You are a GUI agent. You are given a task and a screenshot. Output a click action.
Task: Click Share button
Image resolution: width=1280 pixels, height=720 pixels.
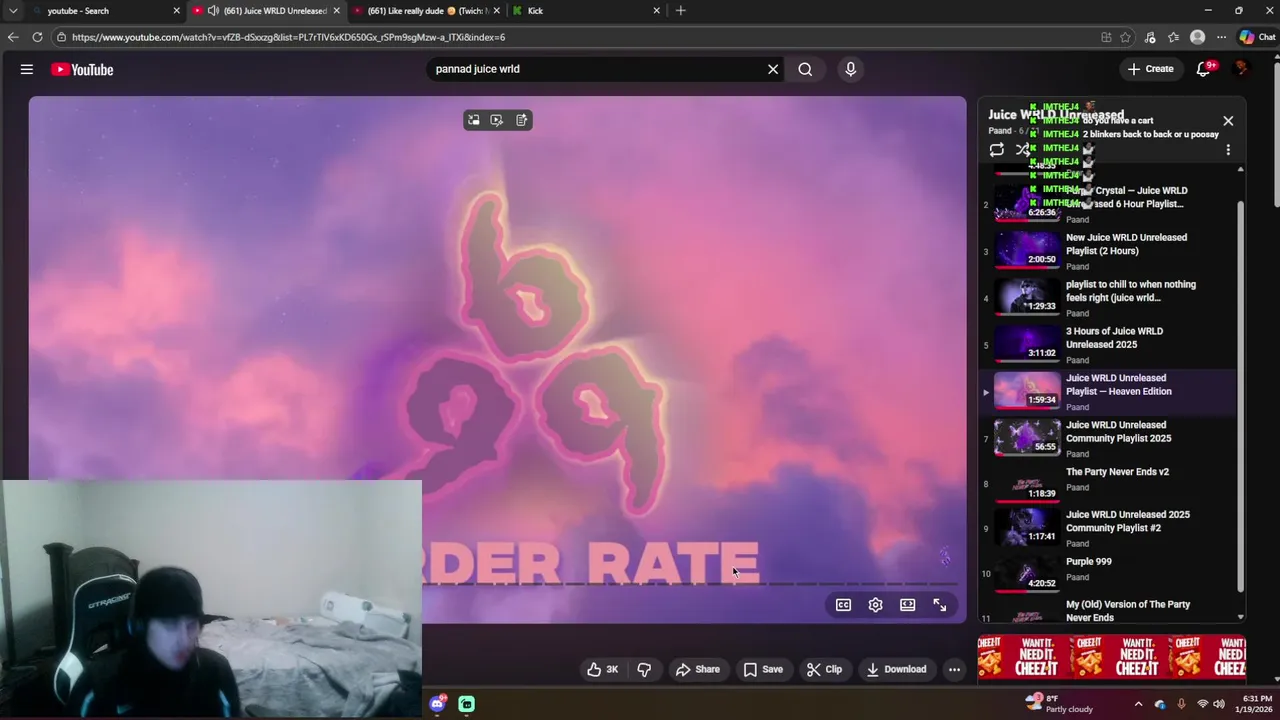[697, 669]
